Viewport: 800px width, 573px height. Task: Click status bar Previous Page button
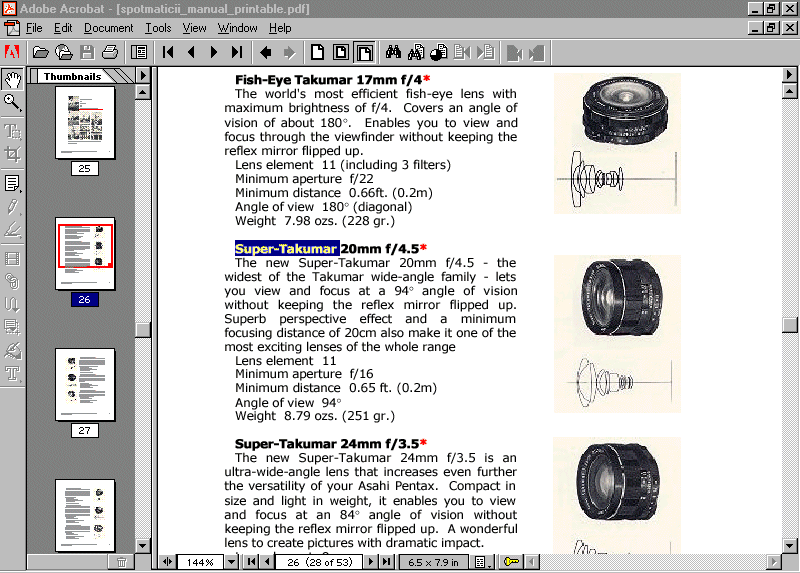267,562
